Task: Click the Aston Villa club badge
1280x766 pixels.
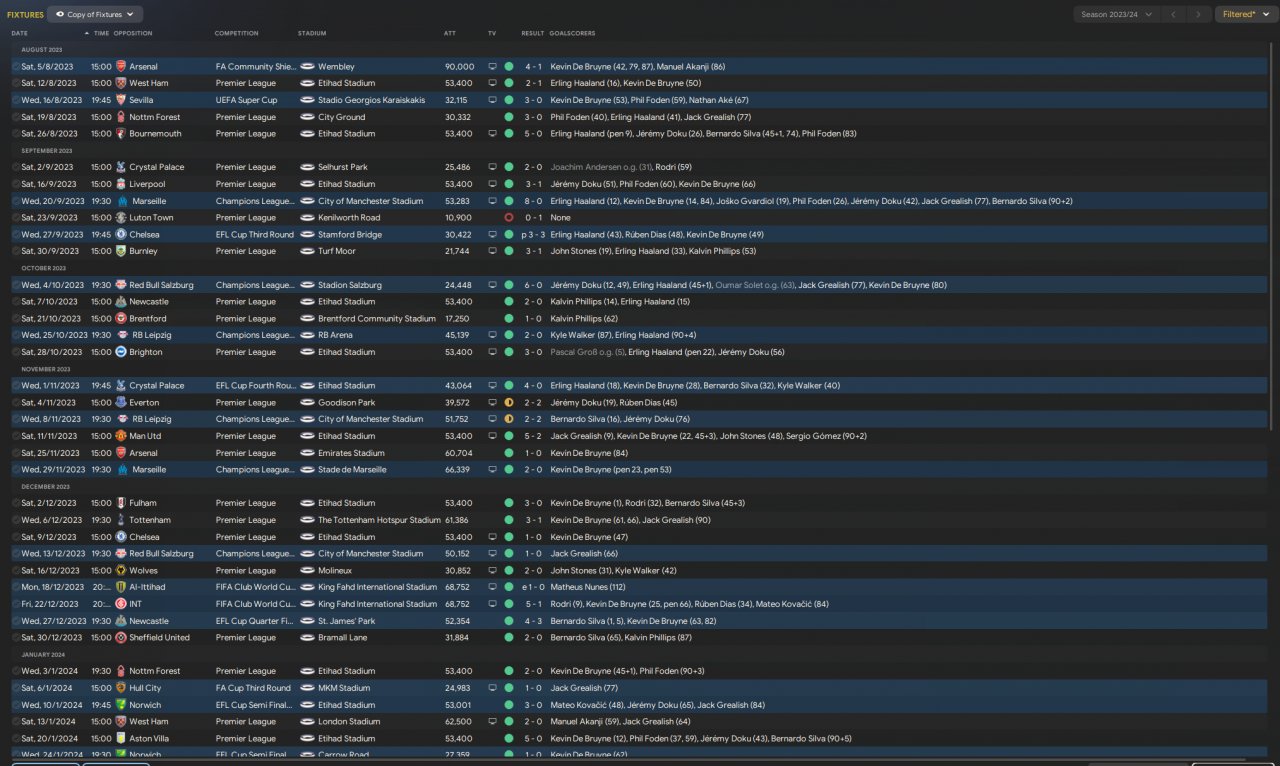Action: click(121, 738)
